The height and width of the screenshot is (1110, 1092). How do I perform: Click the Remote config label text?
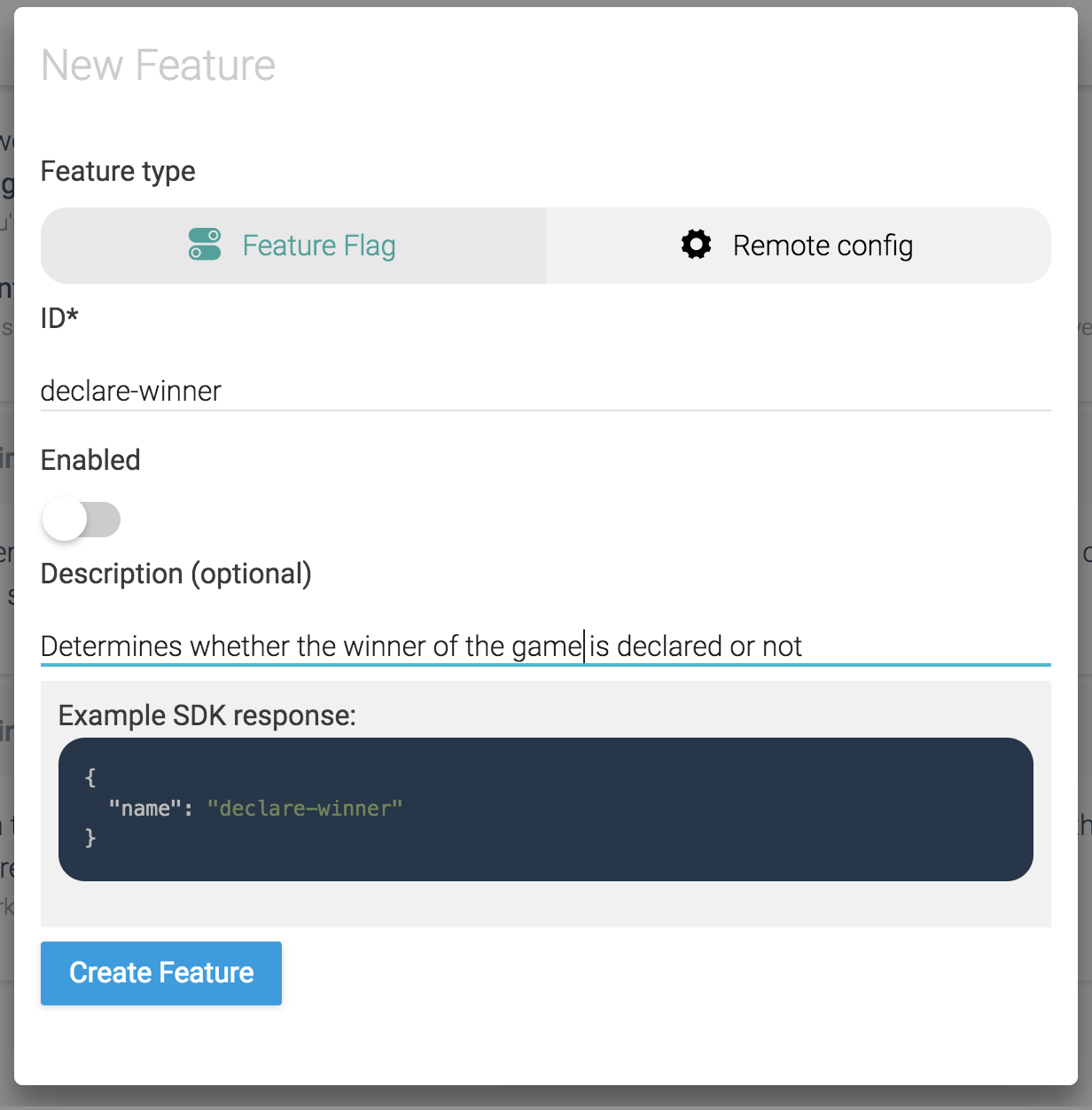(823, 246)
